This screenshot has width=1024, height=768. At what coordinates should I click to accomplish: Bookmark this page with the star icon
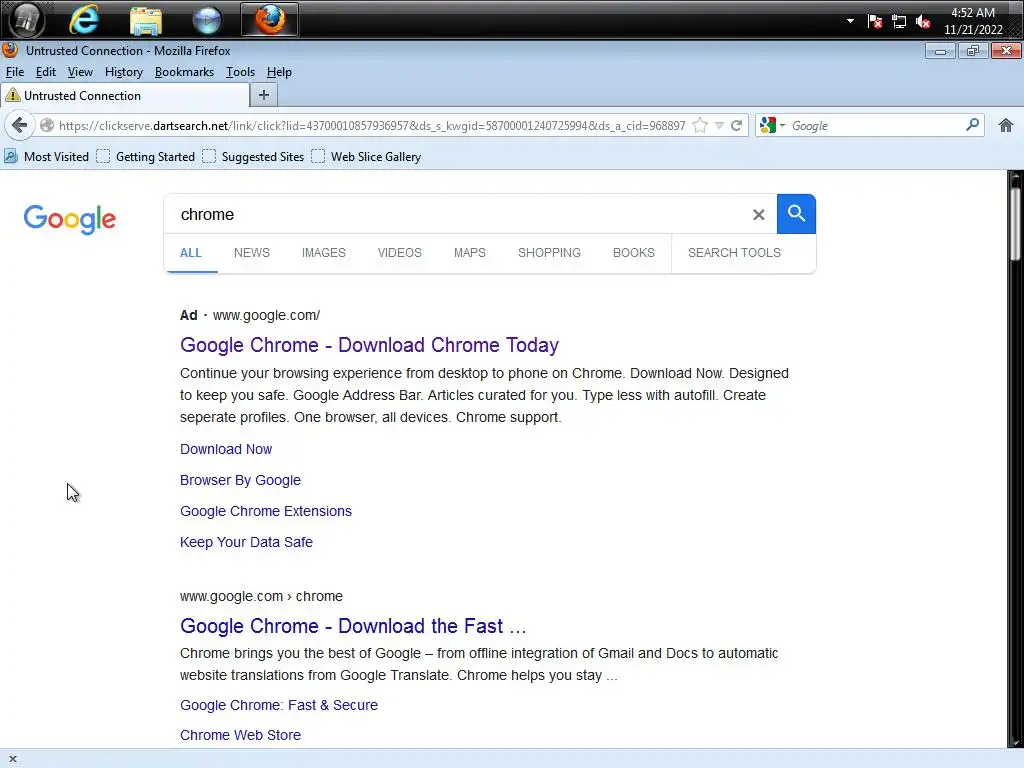[699, 125]
